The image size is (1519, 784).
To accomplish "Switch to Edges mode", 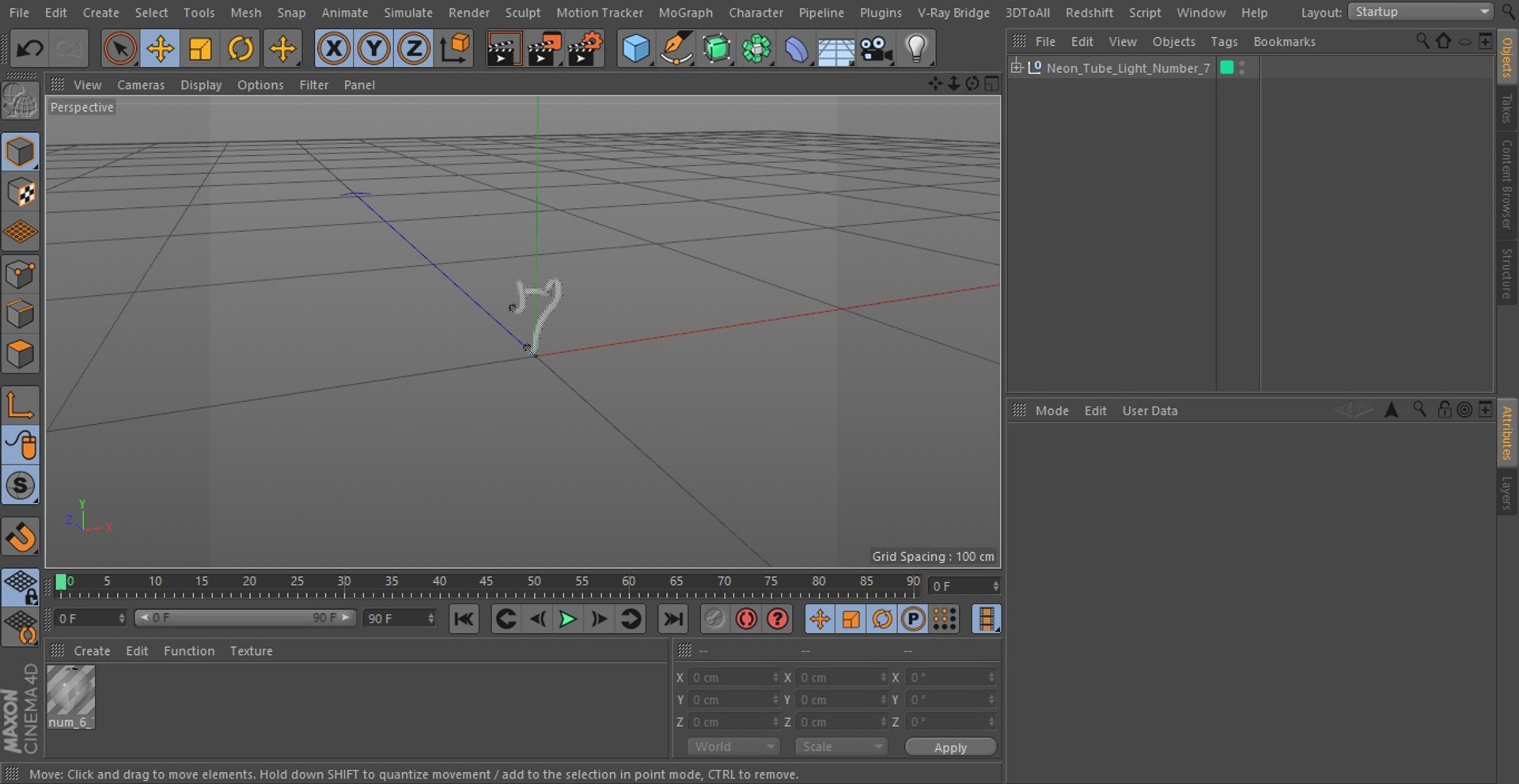I will 20,314.
